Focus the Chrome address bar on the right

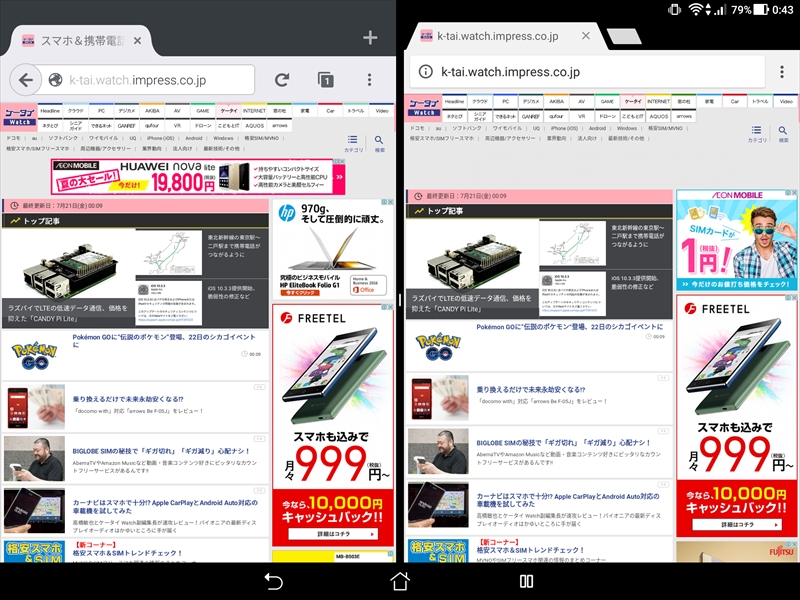[x=587, y=72]
